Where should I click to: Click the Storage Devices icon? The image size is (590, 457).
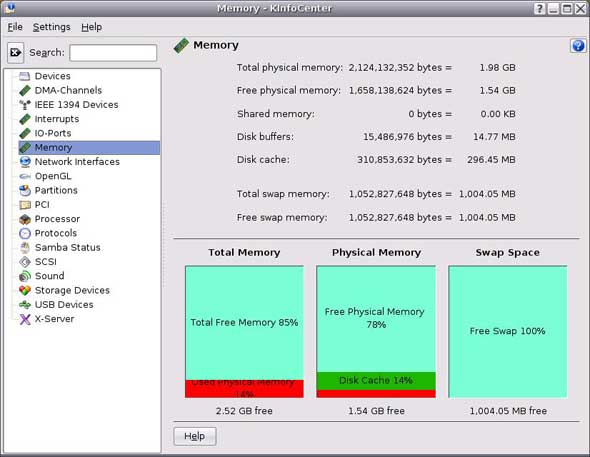pos(25,291)
